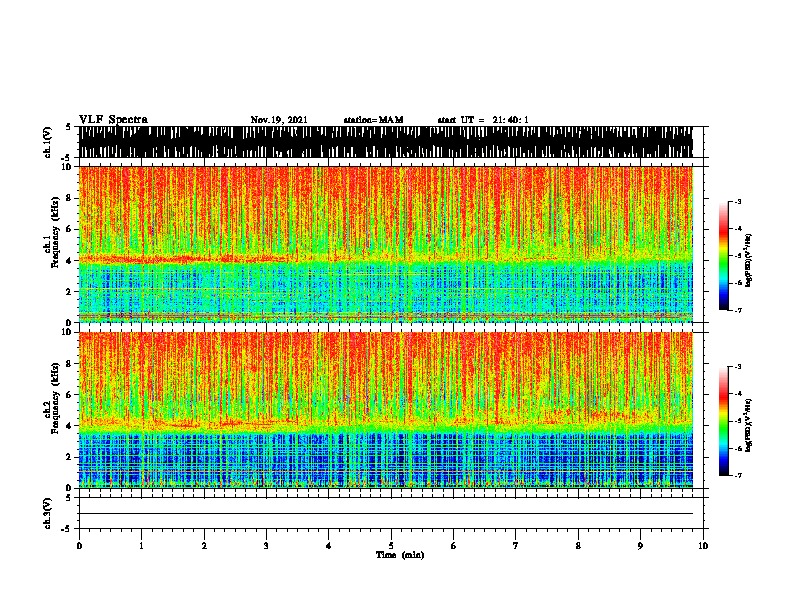The image size is (792, 612).
Task: Click time-axis tick label "9"
Action: (640, 546)
